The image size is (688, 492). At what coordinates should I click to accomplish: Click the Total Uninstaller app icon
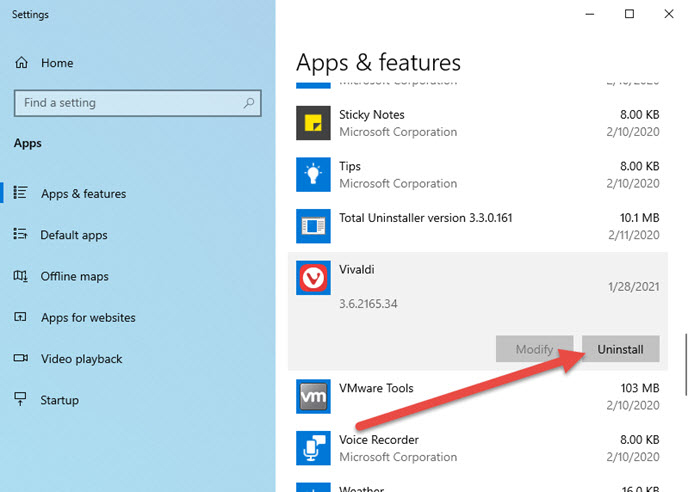(x=313, y=226)
